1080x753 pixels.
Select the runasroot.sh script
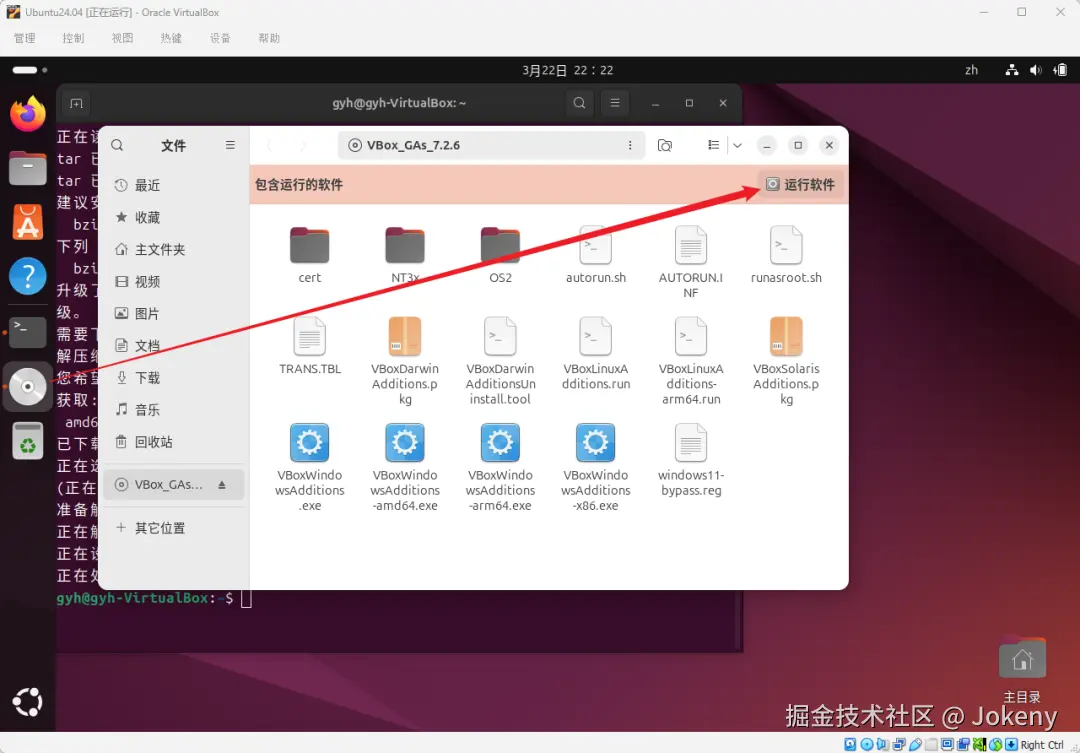[x=786, y=254]
